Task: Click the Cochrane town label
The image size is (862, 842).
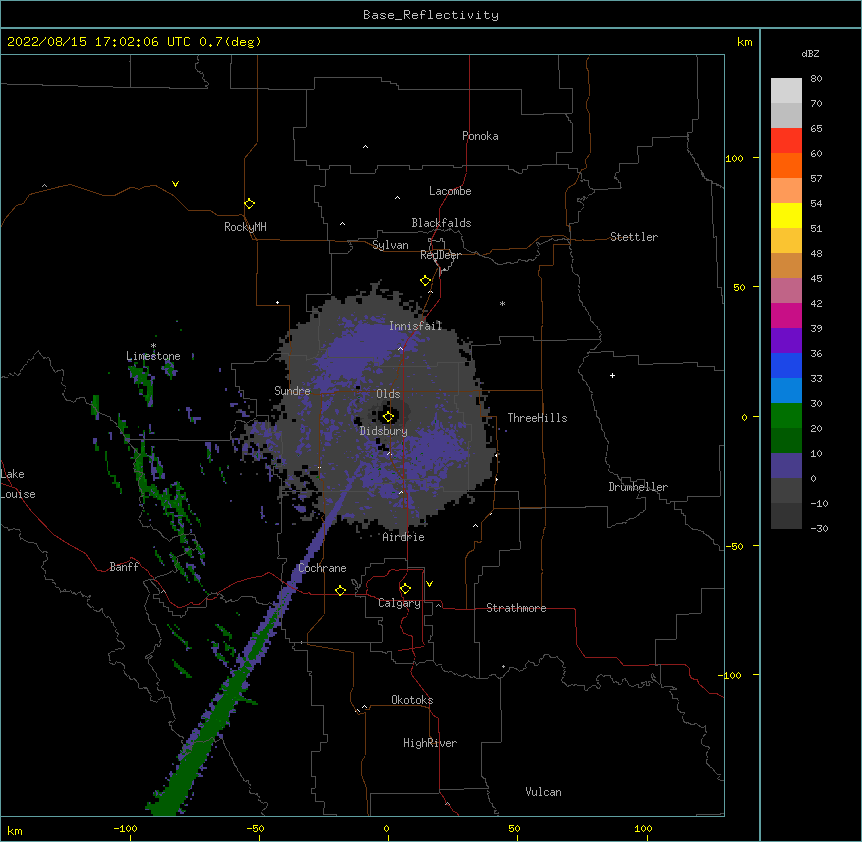Action: coord(322,568)
